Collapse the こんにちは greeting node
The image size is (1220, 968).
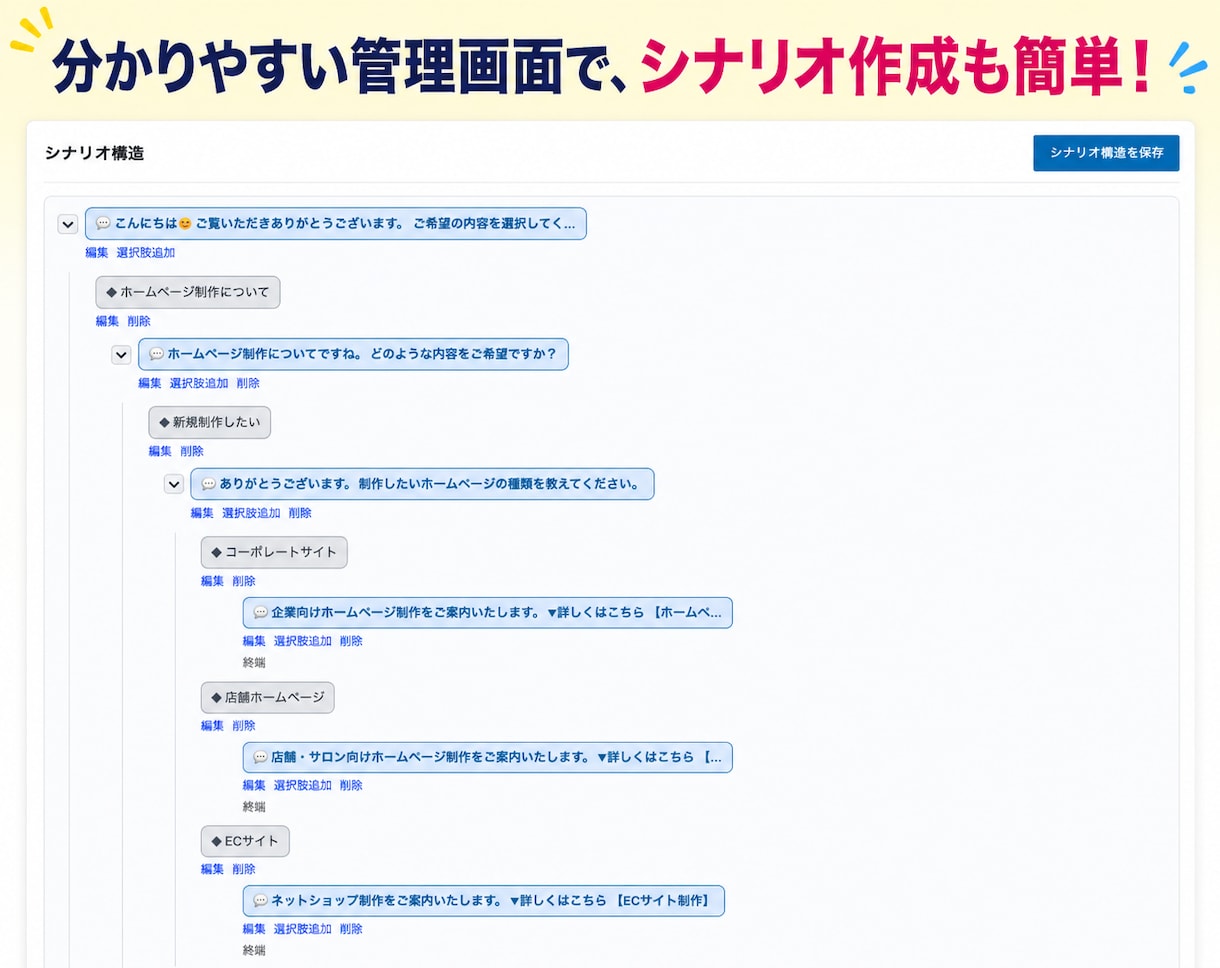point(68,224)
